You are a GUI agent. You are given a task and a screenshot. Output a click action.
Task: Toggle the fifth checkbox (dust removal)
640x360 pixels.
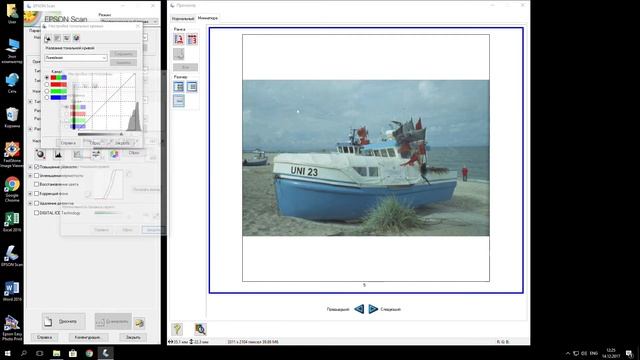(36, 203)
